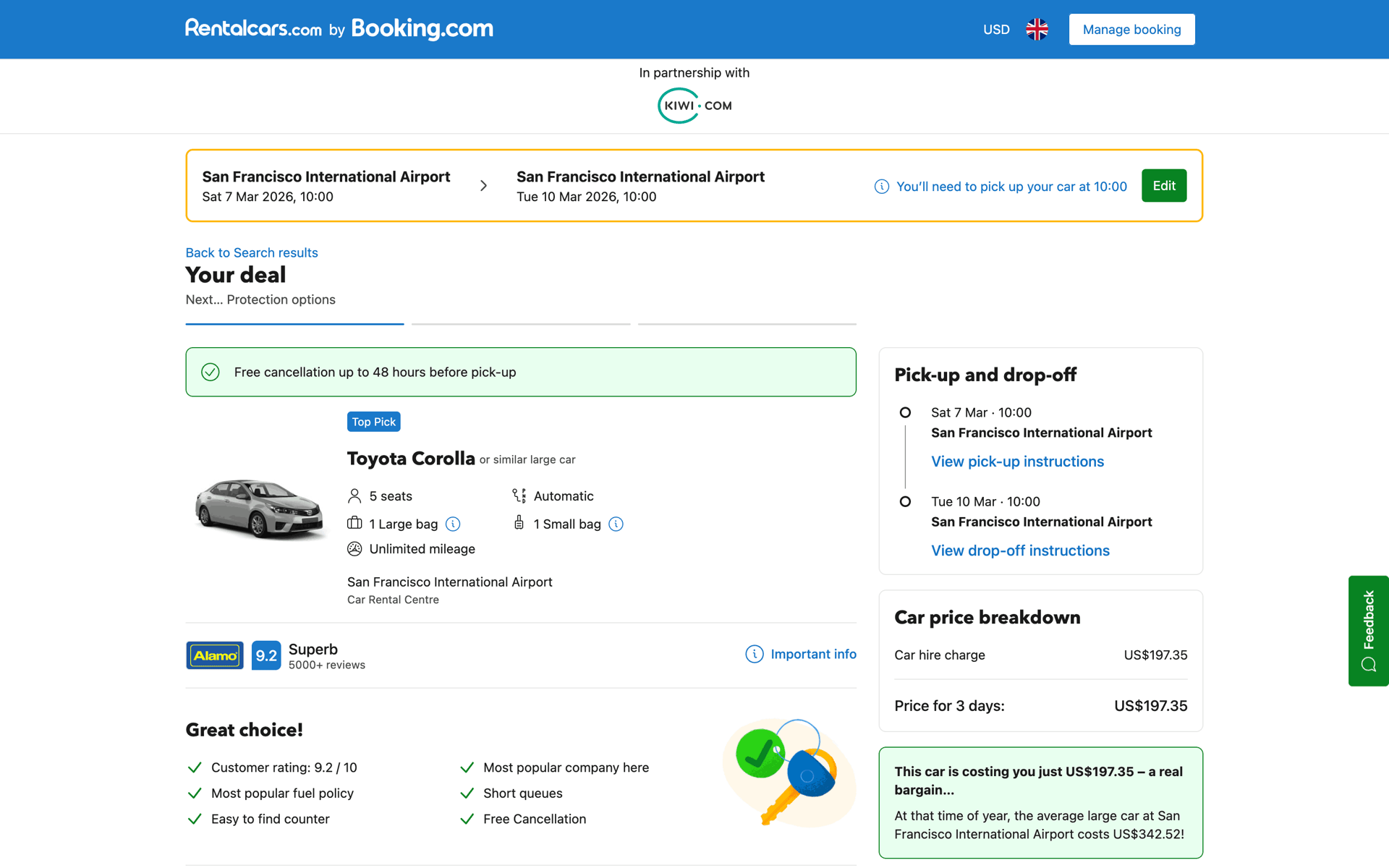The image size is (1389, 868).
Task: Click checkmark beside Most popular company here
Action: click(467, 767)
